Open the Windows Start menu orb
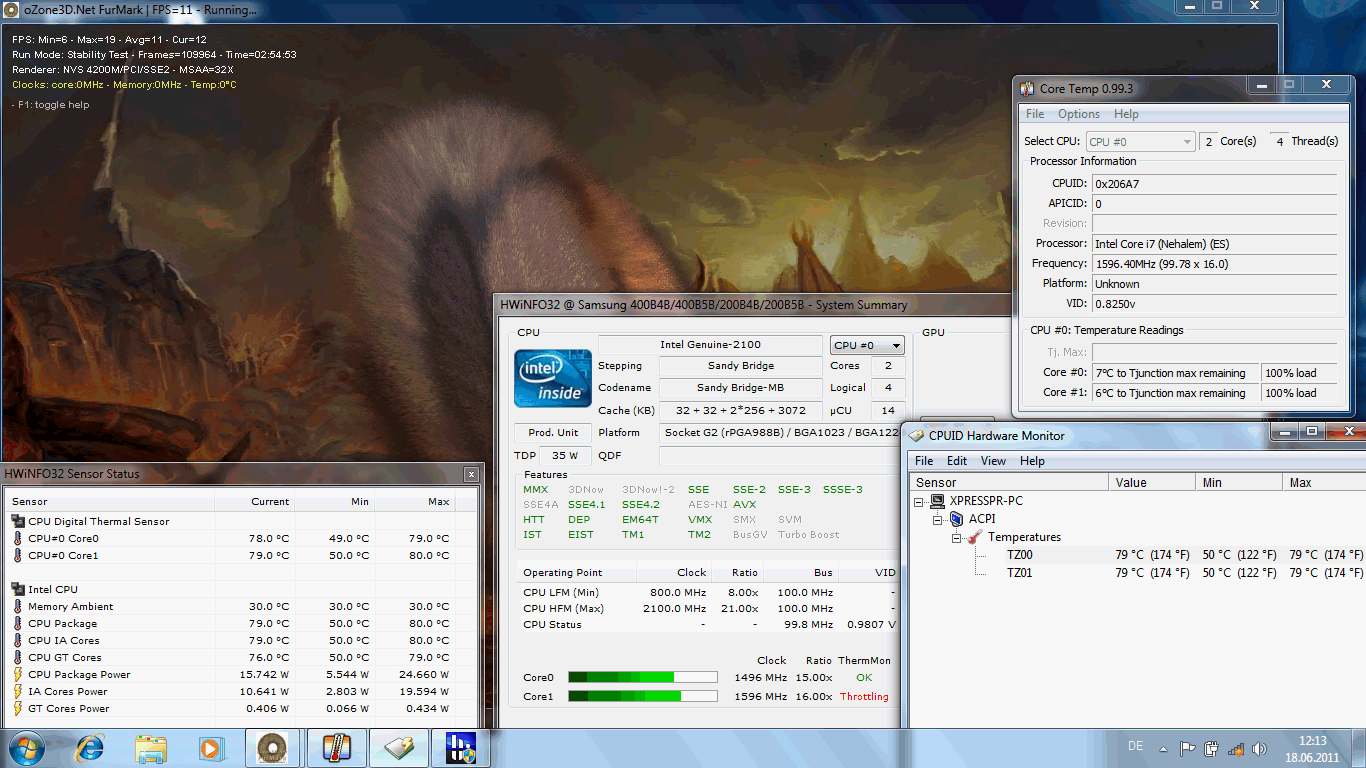 [26, 748]
